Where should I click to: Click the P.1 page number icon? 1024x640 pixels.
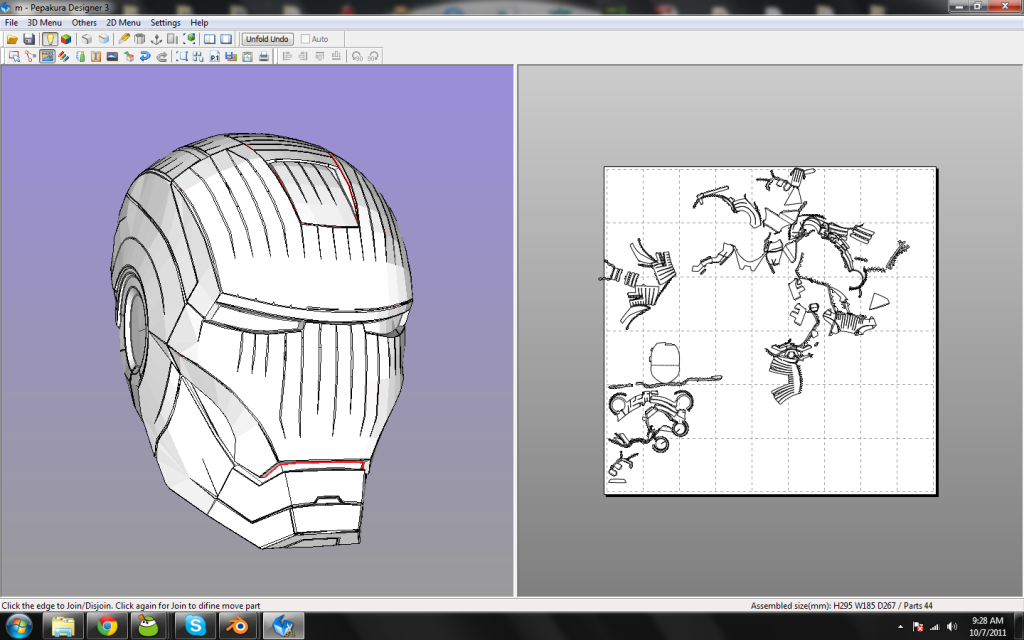click(215, 56)
